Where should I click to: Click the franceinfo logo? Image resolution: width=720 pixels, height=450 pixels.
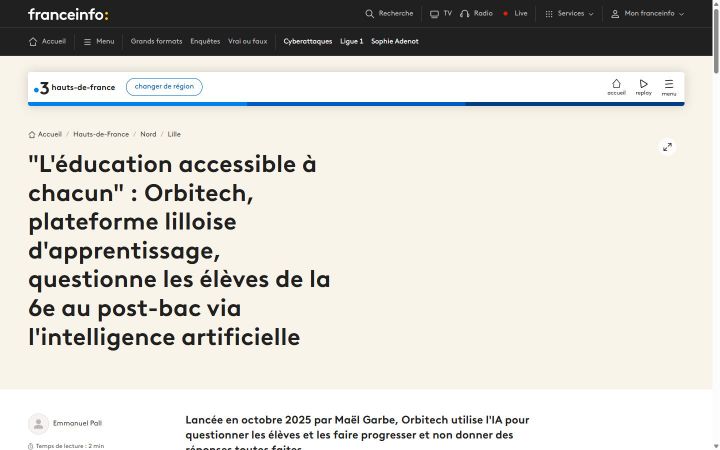click(68, 15)
